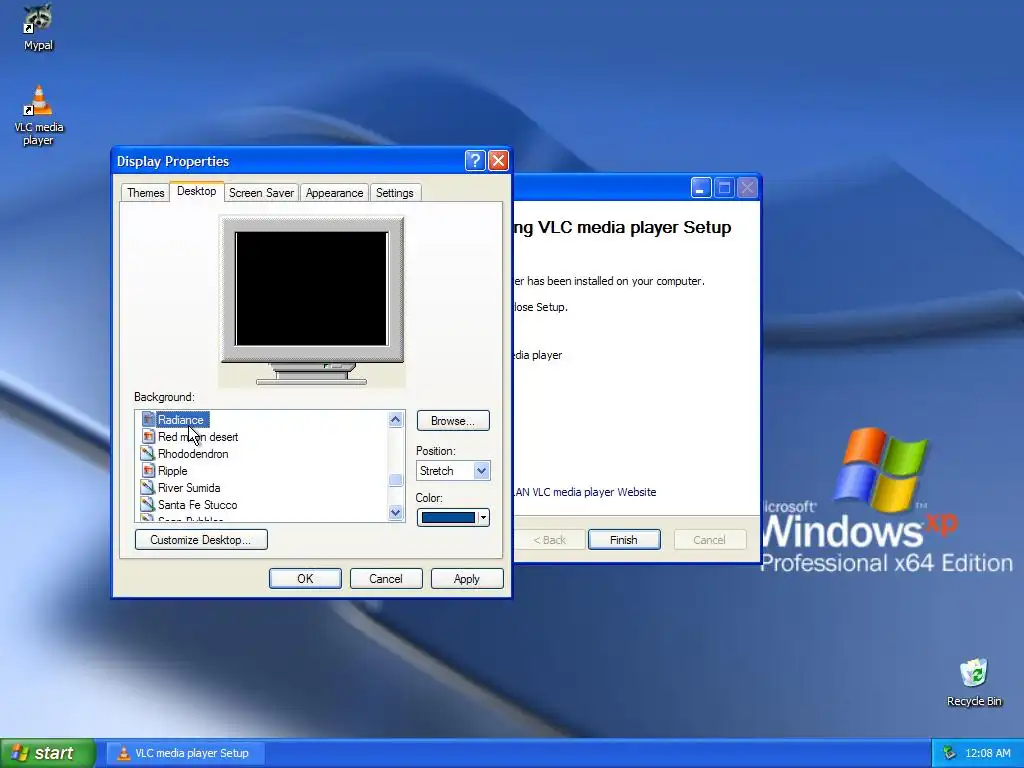Image resolution: width=1024 pixels, height=768 pixels.
Task: Click the background list scrollbar thumb
Action: click(395, 480)
